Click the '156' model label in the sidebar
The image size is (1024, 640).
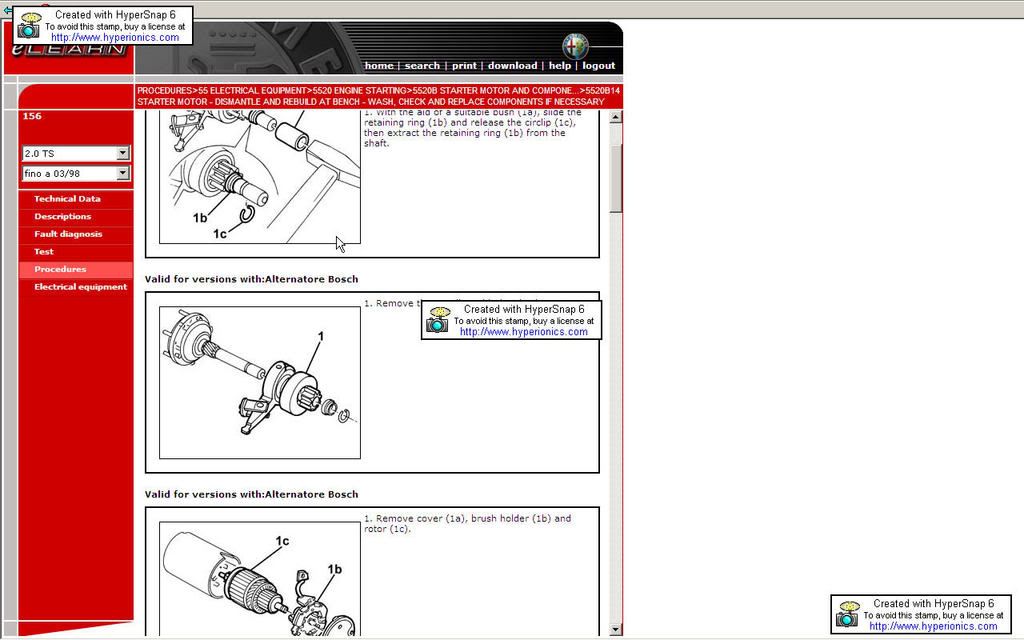click(32, 116)
